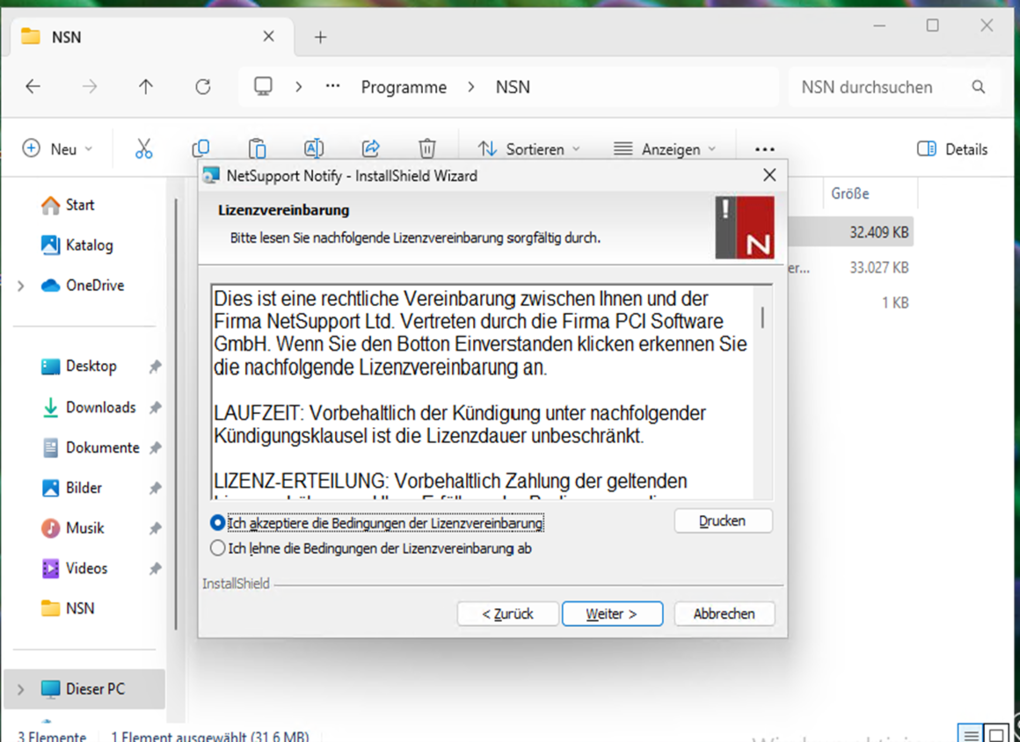This screenshot has width=1020, height=742.
Task: Expand the Dieser PC tree node
Action: [x=20, y=689]
